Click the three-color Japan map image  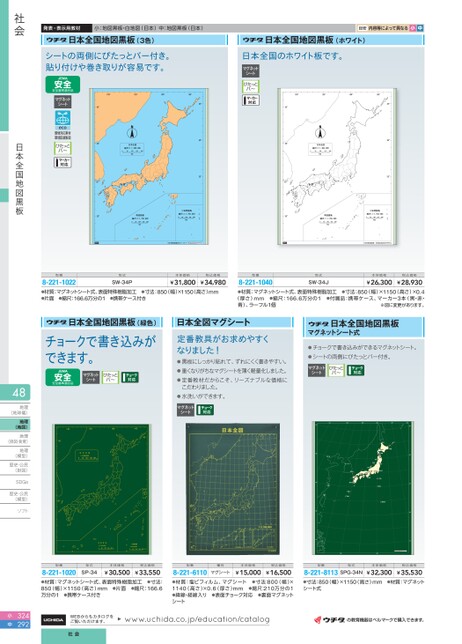[149, 166]
